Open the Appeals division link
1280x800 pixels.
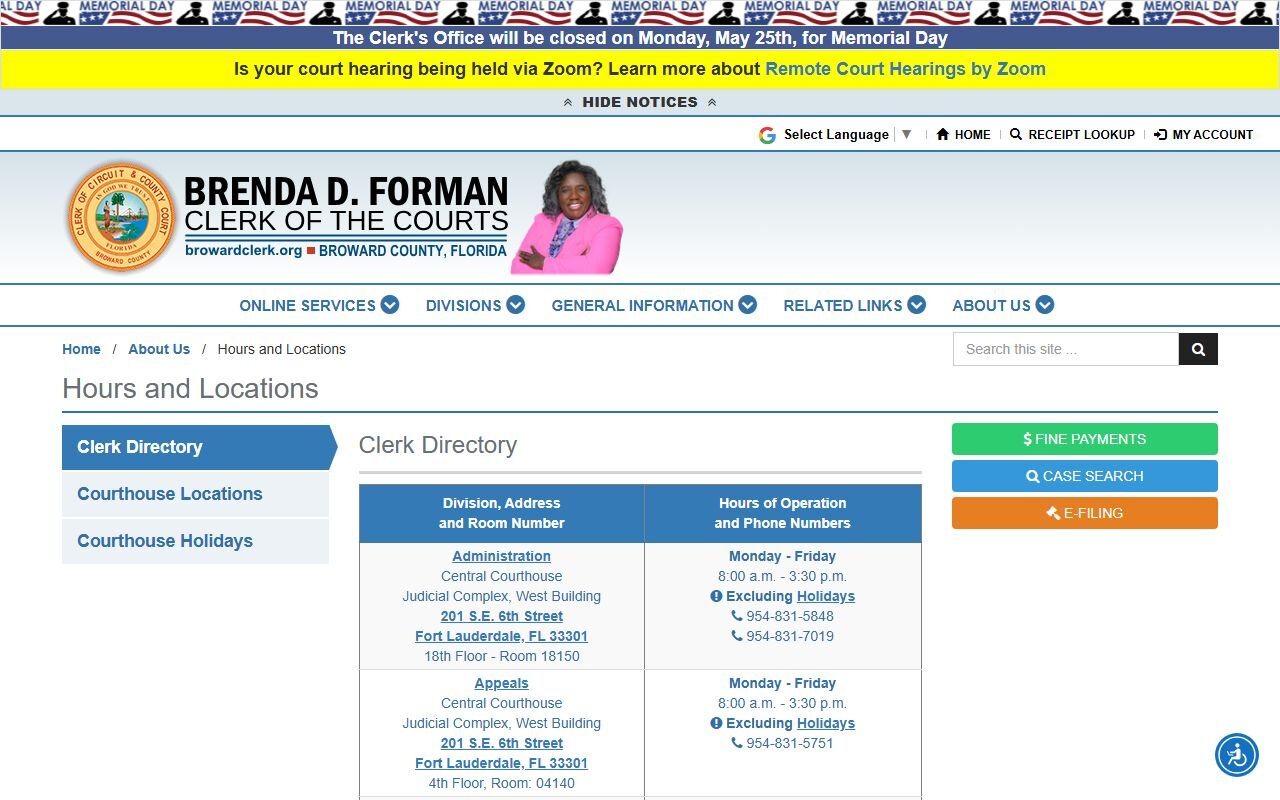tap(501, 683)
